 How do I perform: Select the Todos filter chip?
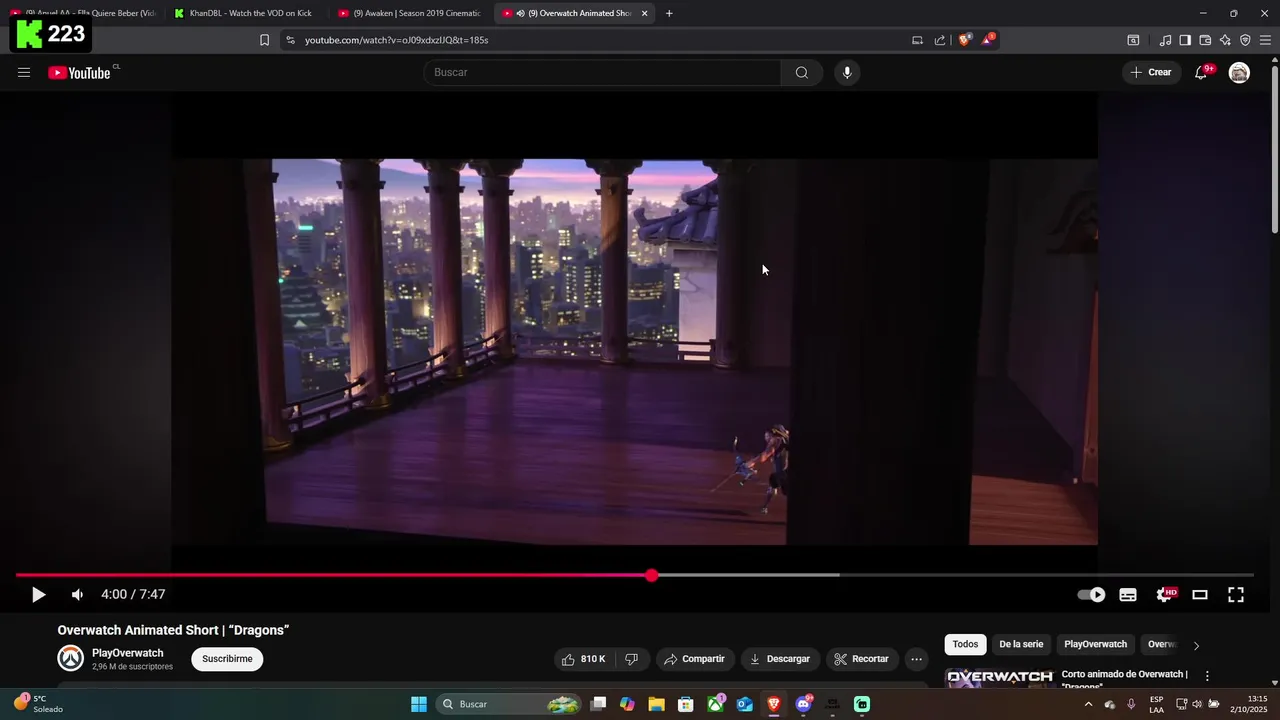coord(965,644)
